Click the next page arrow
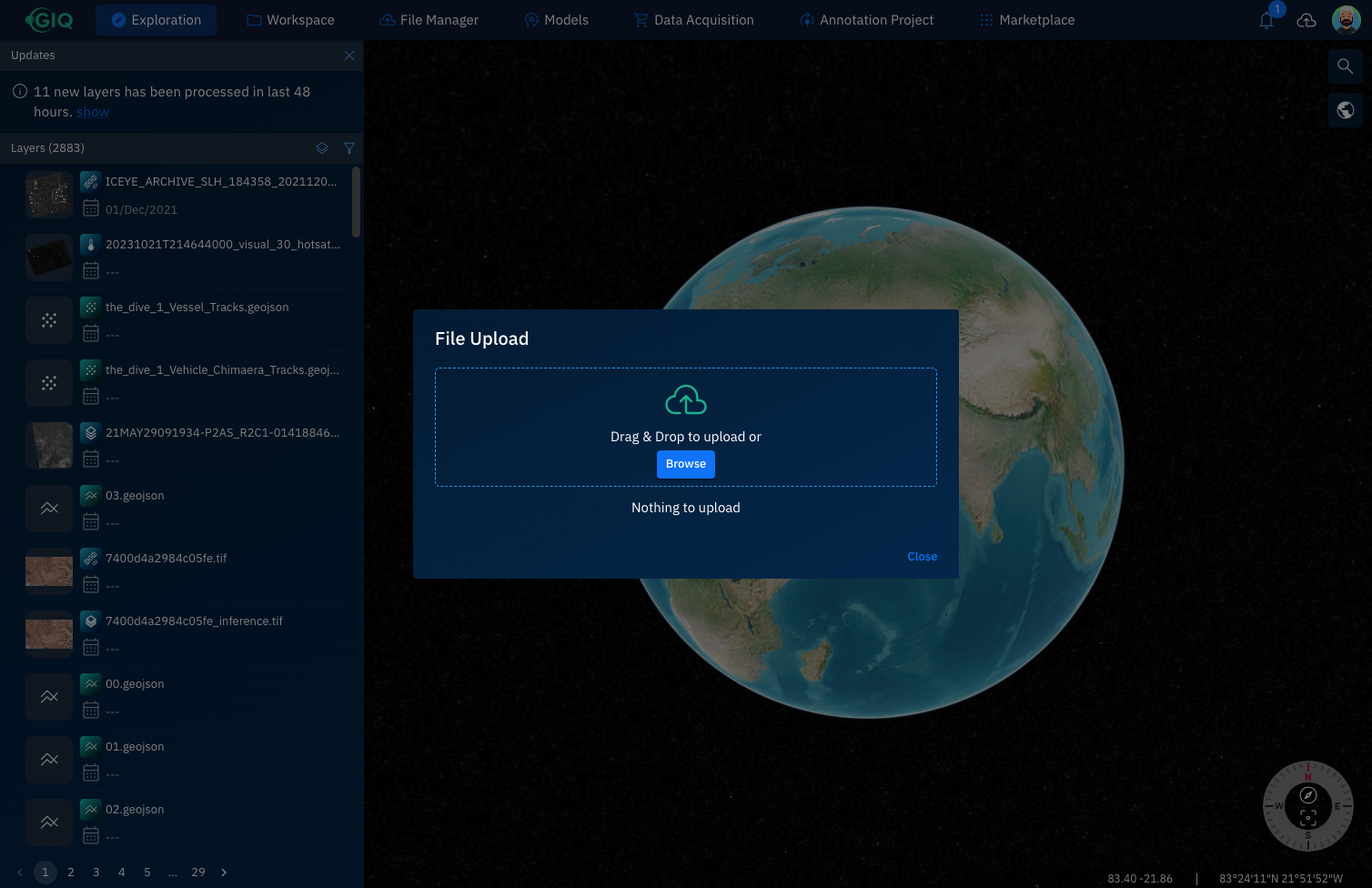Image resolution: width=1372 pixels, height=888 pixels. coord(224,872)
